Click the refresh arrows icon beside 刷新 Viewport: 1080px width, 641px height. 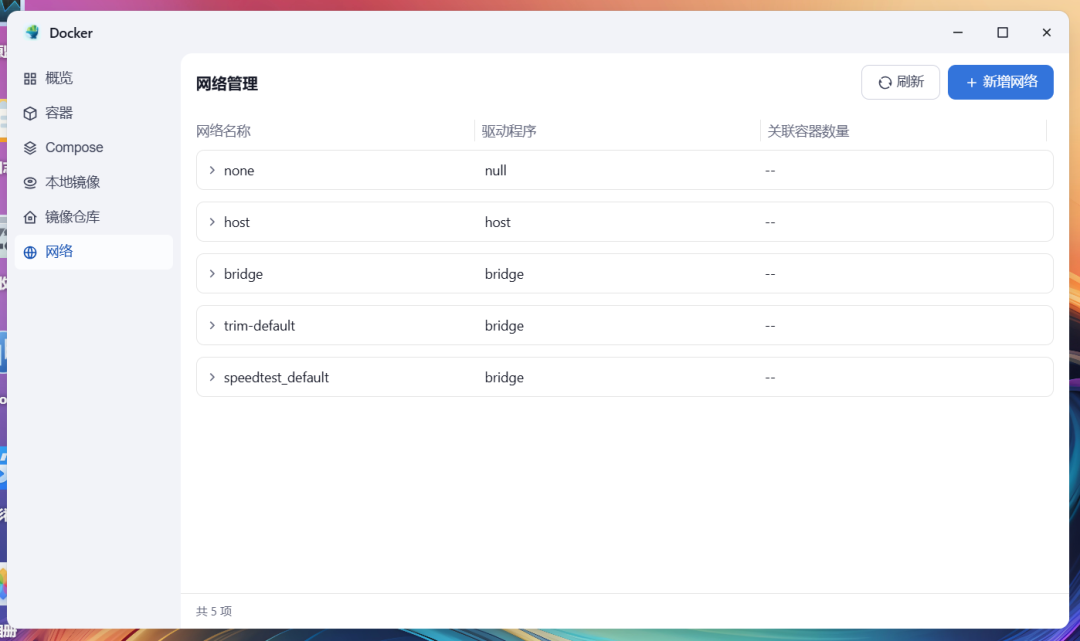coord(885,83)
